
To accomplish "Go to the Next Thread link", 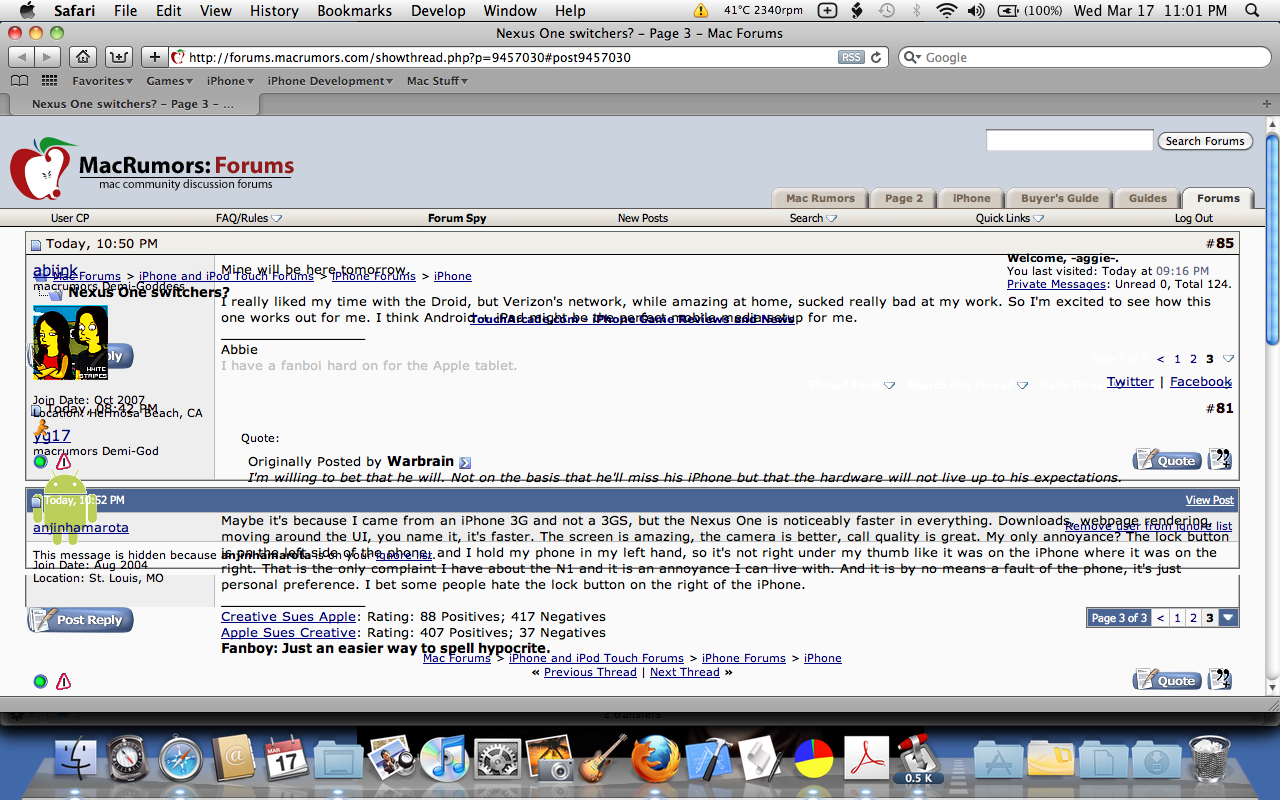I will (685, 672).
